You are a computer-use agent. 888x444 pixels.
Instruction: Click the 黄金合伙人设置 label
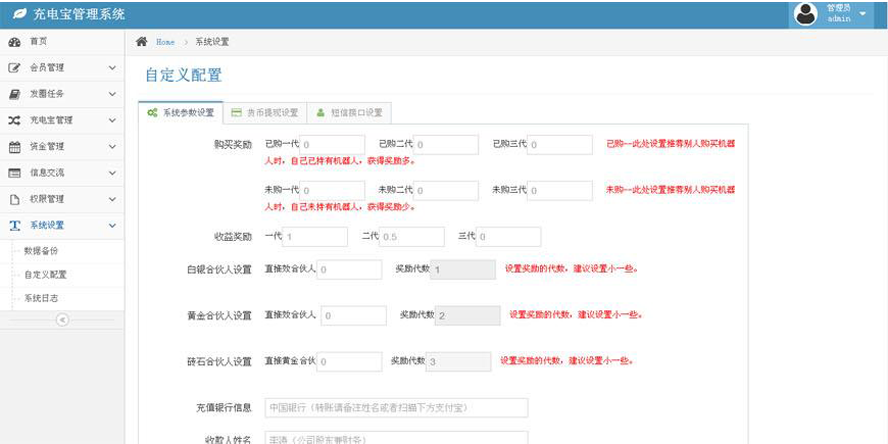219,316
